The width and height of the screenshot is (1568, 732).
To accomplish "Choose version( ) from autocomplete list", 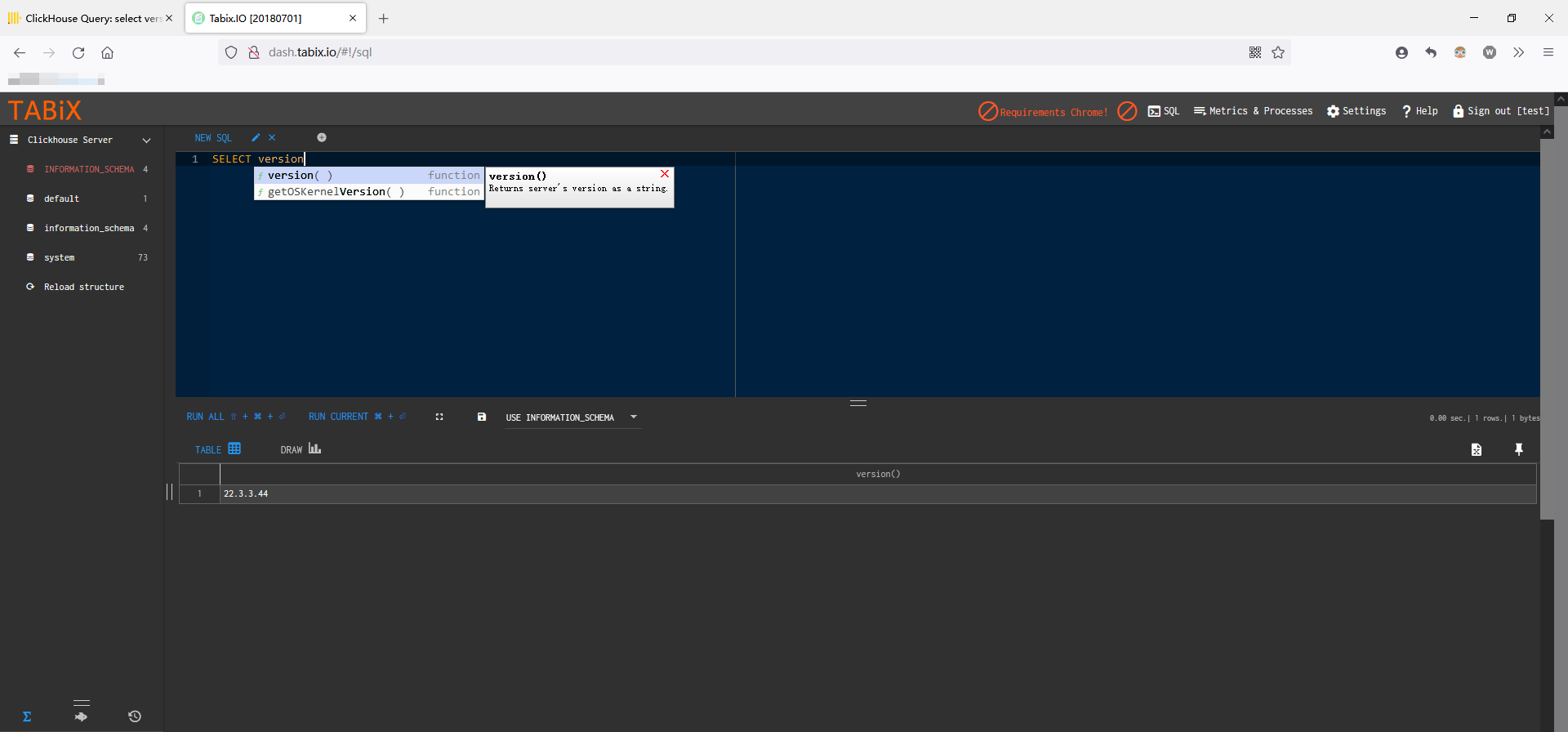I will 369,176.
